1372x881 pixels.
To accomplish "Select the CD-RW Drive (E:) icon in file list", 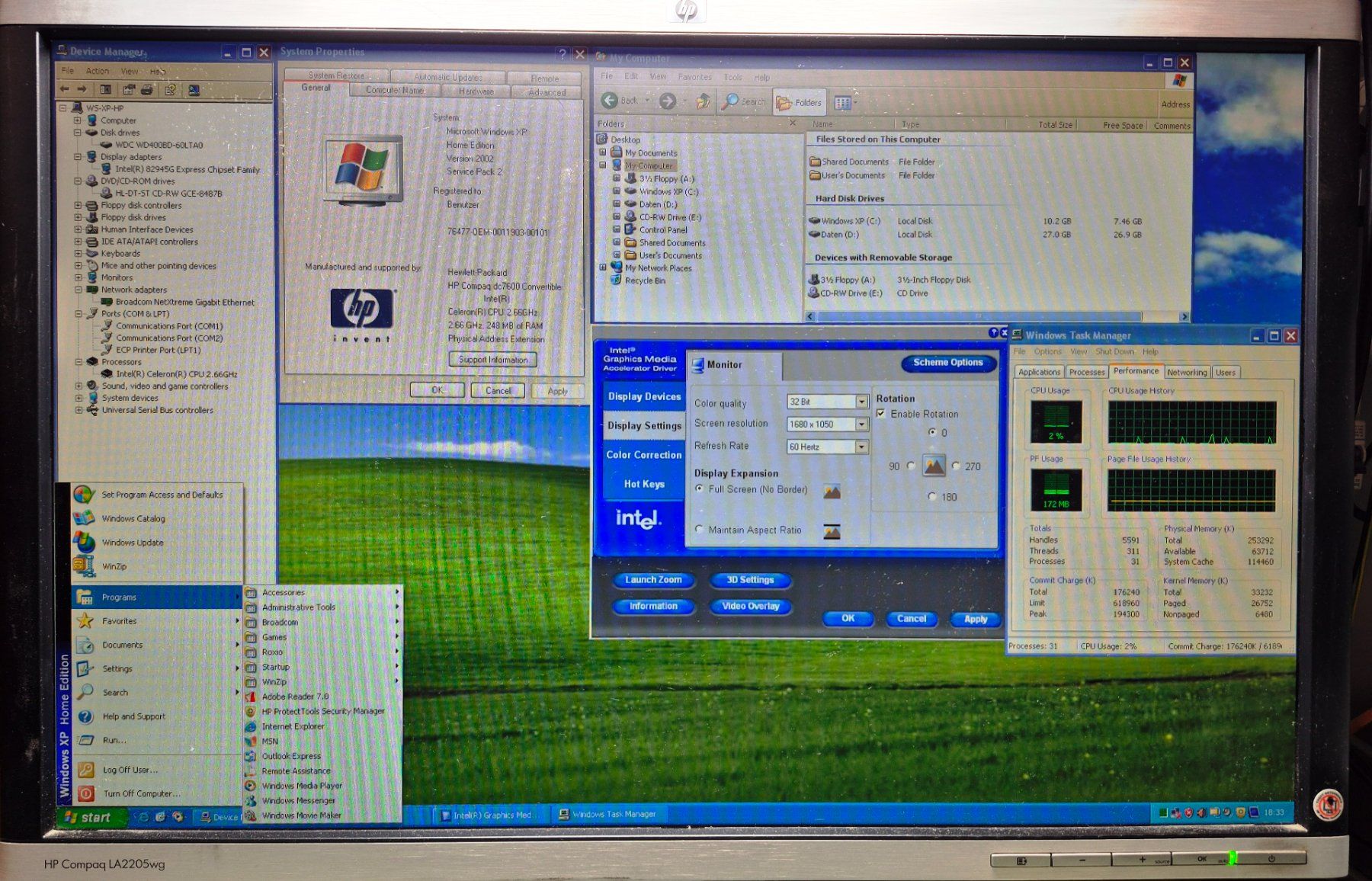I will (814, 293).
